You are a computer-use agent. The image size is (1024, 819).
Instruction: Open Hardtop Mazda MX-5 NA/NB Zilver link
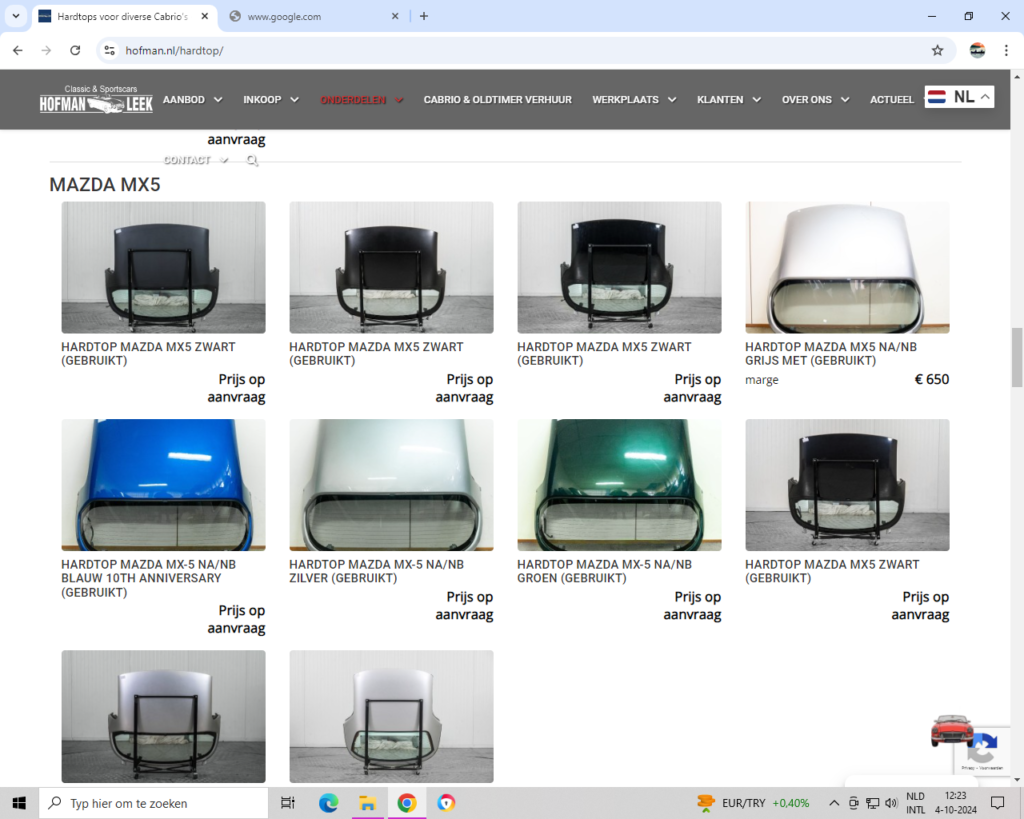[376, 571]
